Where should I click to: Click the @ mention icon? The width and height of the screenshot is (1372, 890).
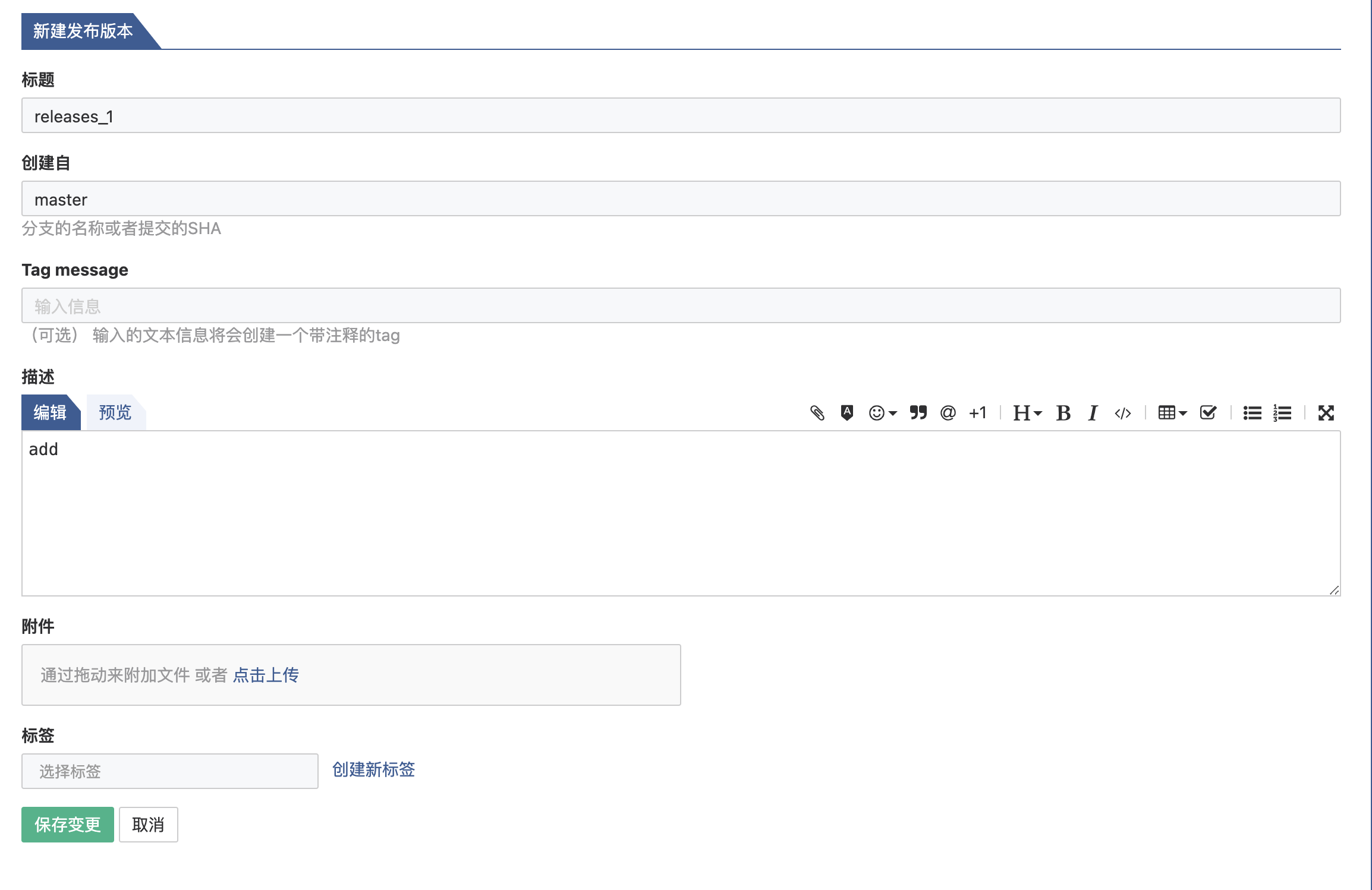(x=948, y=413)
